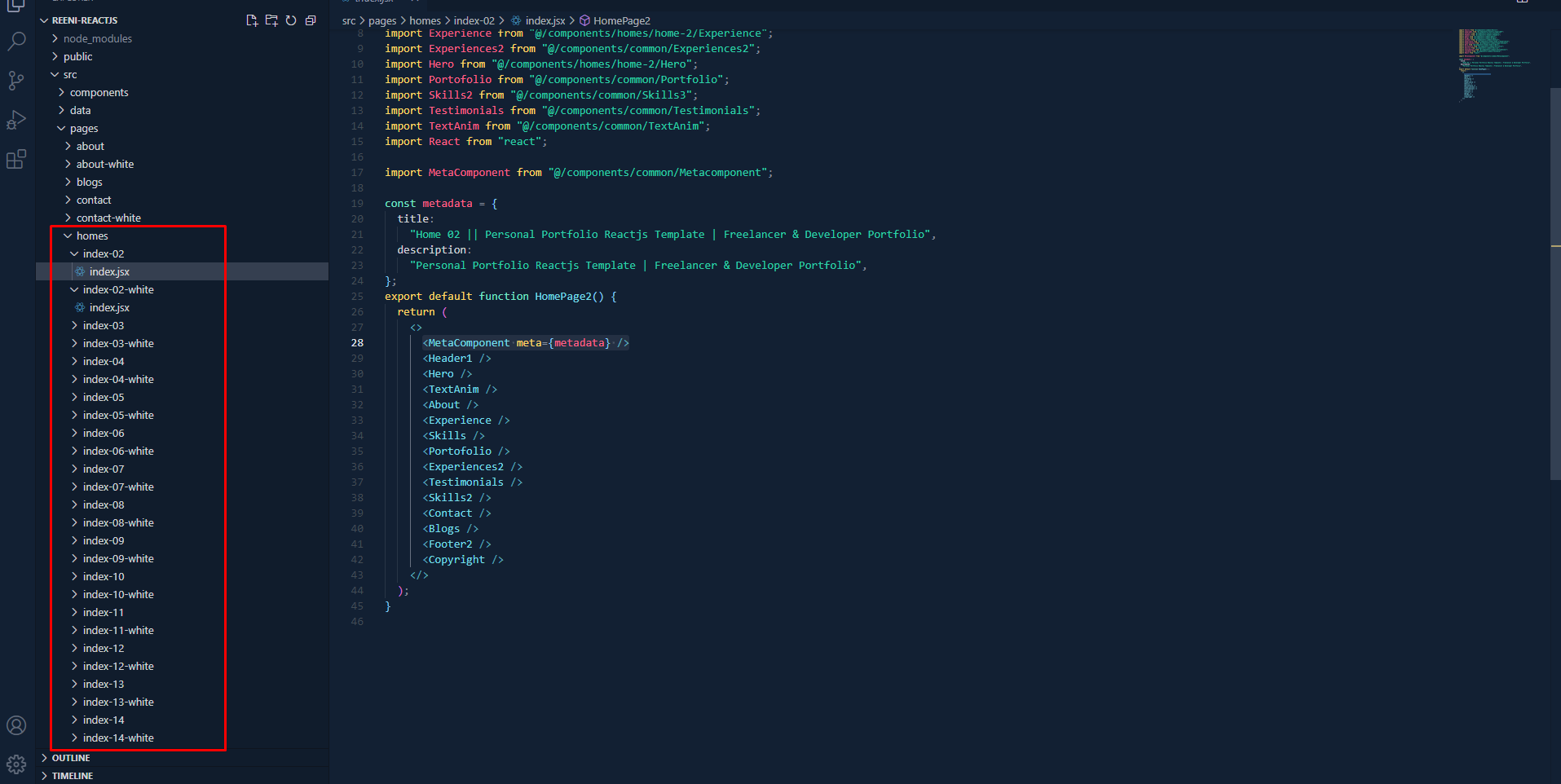Select index.jsx under index-02-white folder

point(109,307)
